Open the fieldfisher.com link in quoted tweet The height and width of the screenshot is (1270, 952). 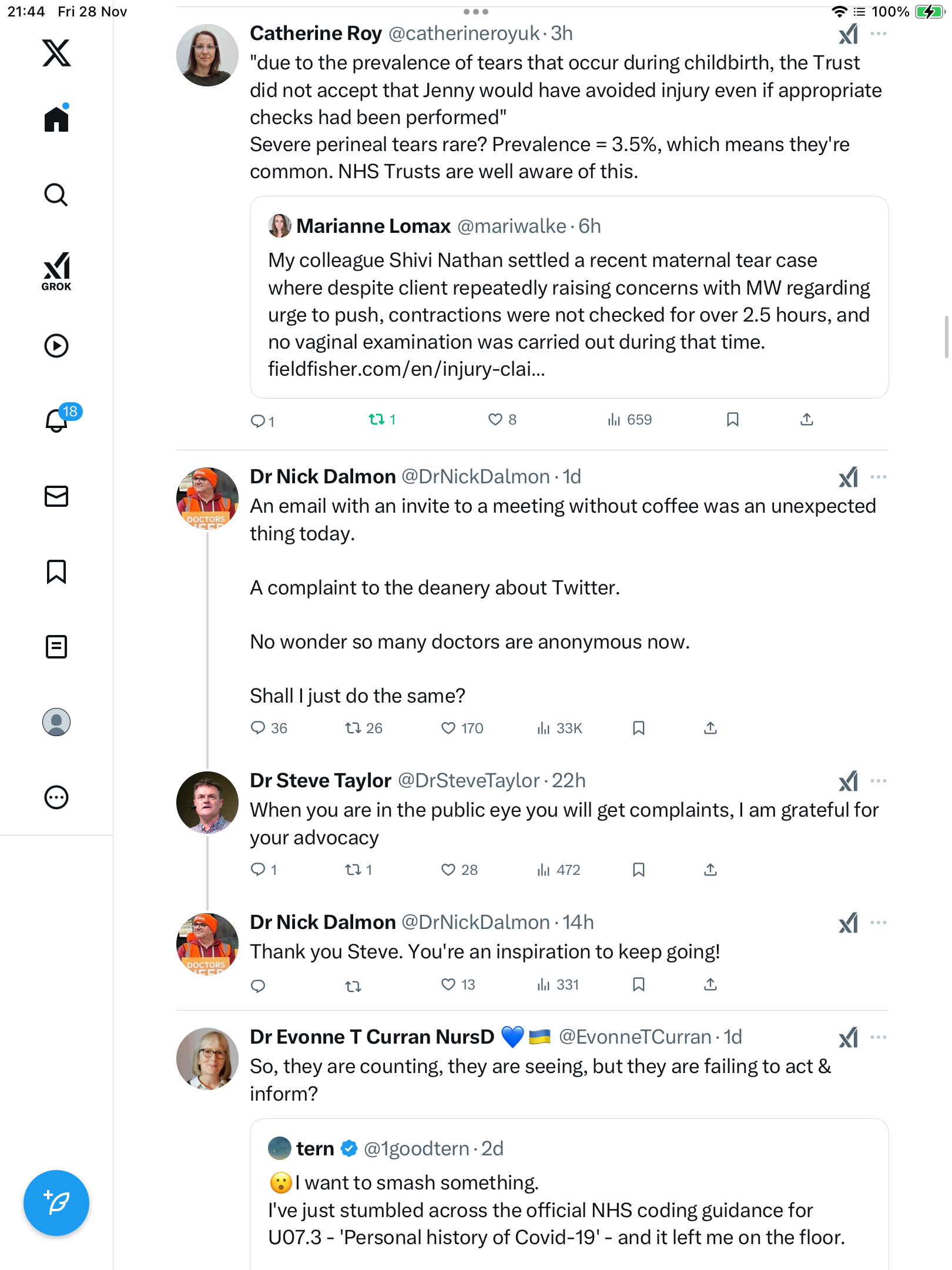pyautogui.click(x=407, y=369)
